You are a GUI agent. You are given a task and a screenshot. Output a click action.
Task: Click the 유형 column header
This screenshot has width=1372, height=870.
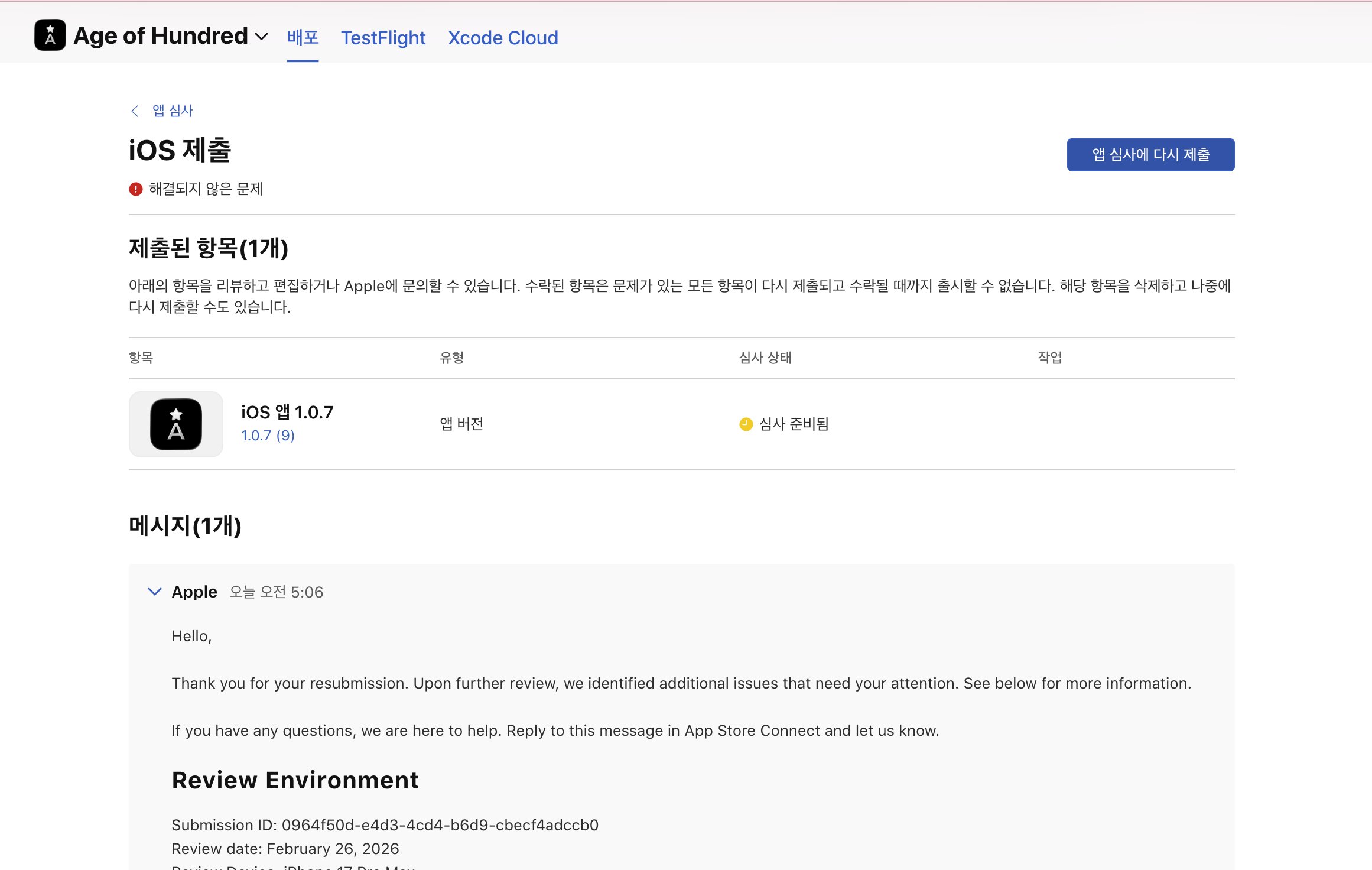pyautogui.click(x=452, y=358)
